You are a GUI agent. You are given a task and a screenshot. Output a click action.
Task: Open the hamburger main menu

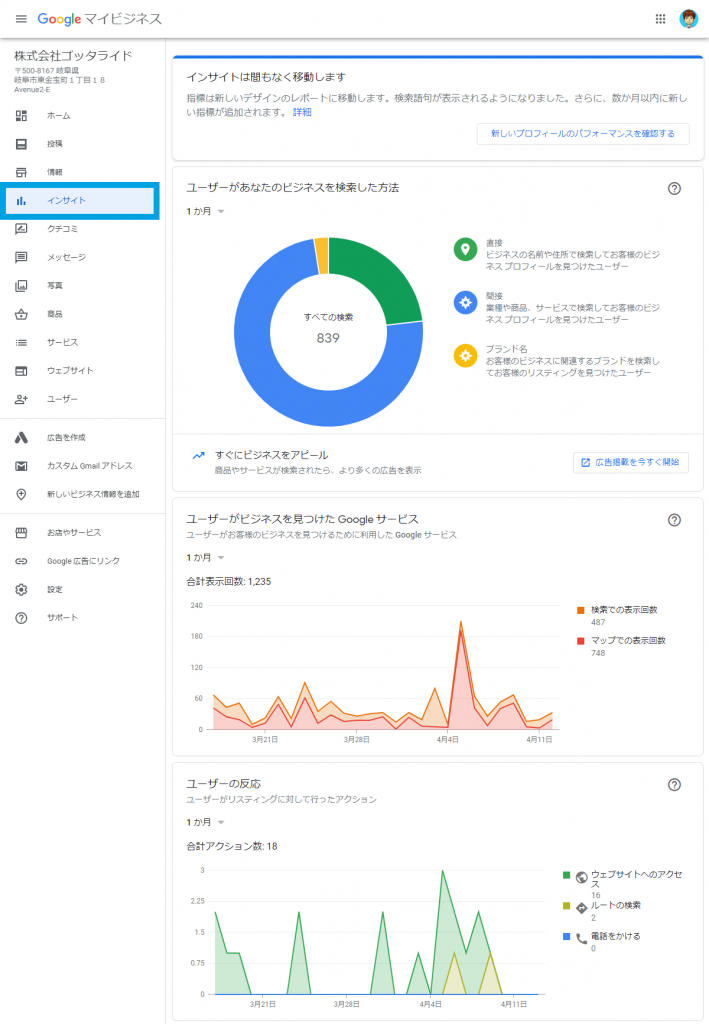[21, 19]
